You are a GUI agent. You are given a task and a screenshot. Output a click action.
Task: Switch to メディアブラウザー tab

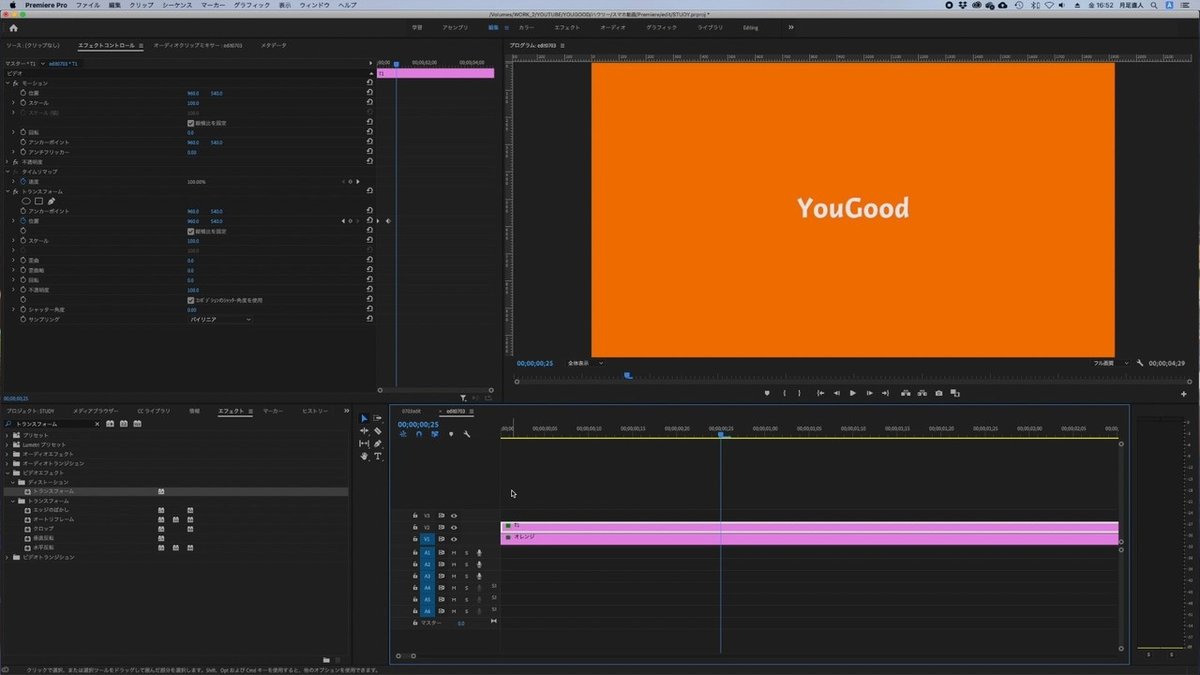click(95, 411)
